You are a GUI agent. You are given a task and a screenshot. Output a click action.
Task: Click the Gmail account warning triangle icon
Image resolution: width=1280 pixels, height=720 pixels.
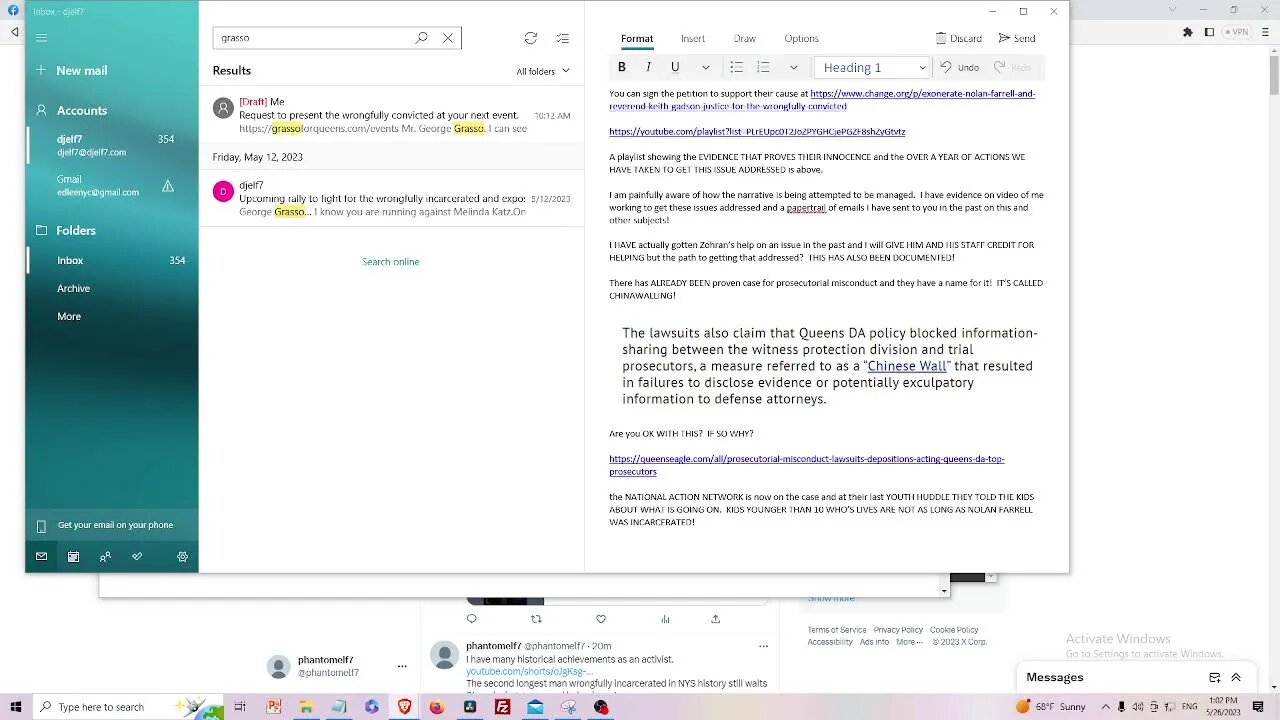[168, 186]
